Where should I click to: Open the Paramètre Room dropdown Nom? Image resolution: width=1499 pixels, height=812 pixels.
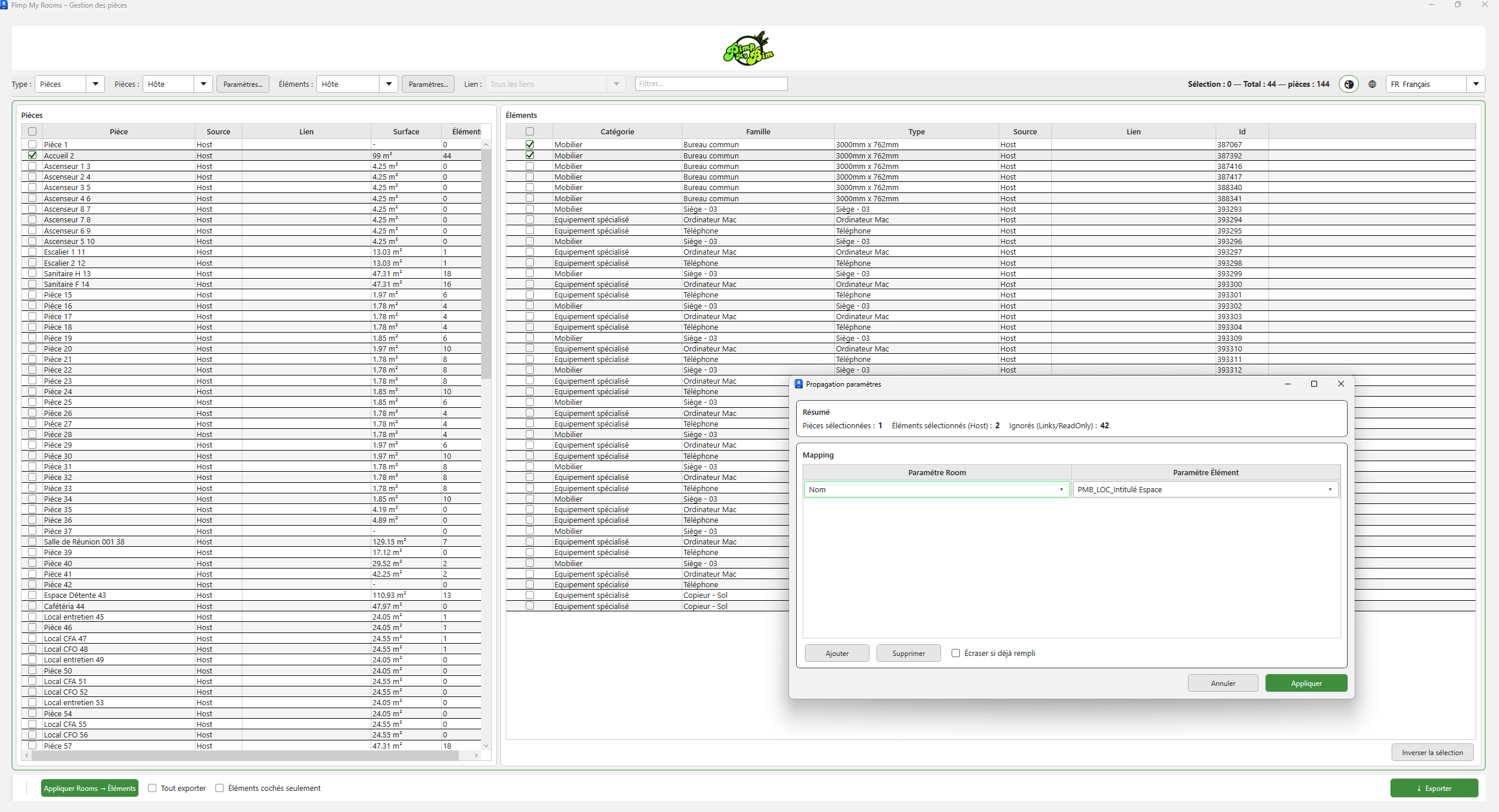click(936, 489)
